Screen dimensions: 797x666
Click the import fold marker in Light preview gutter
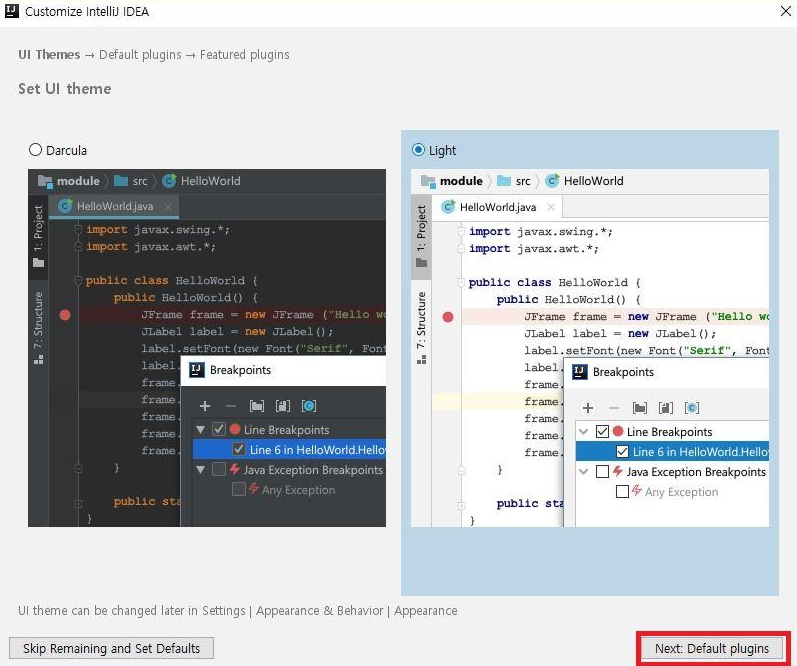(x=461, y=231)
